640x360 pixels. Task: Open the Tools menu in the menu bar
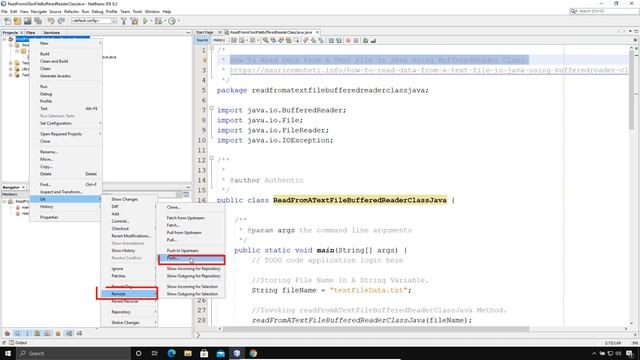[138, 11]
